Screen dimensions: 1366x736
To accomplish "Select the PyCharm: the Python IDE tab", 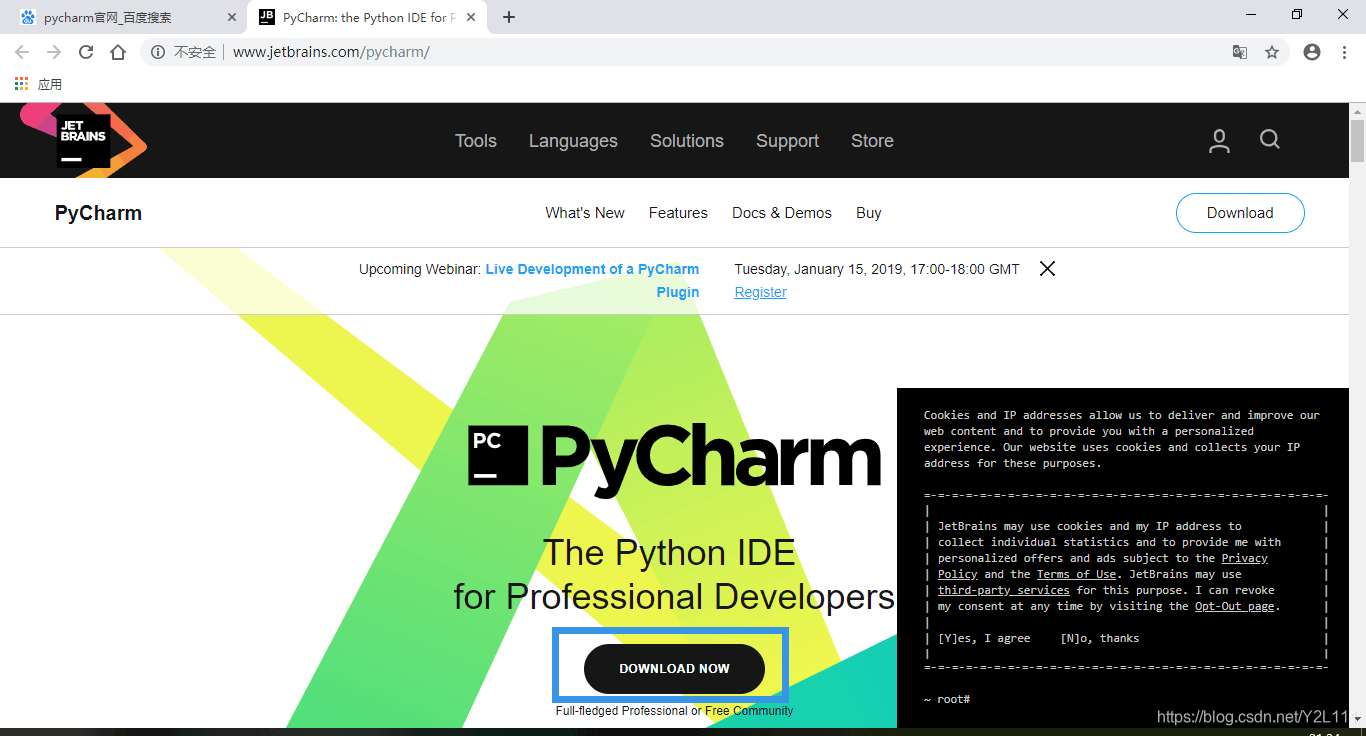I will (368, 17).
